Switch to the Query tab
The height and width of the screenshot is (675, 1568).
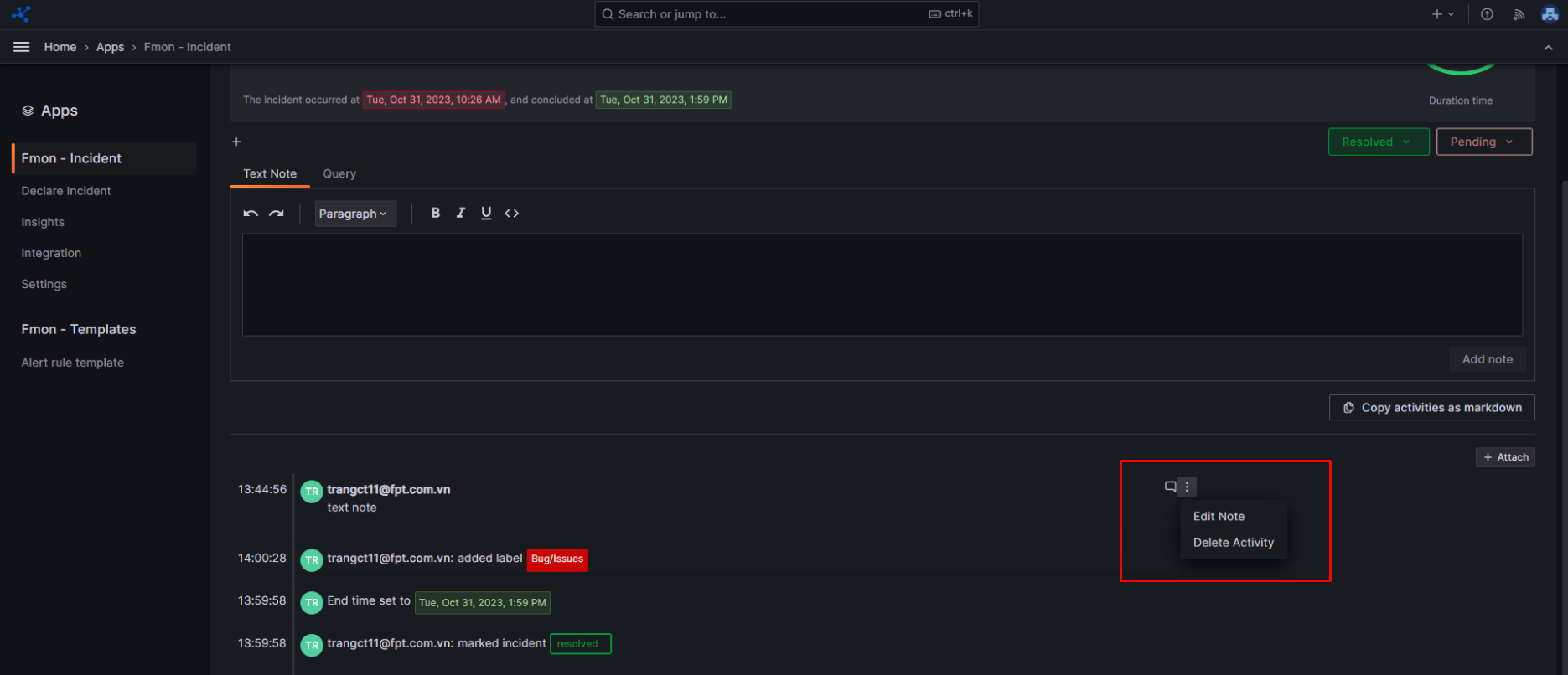coord(339,173)
